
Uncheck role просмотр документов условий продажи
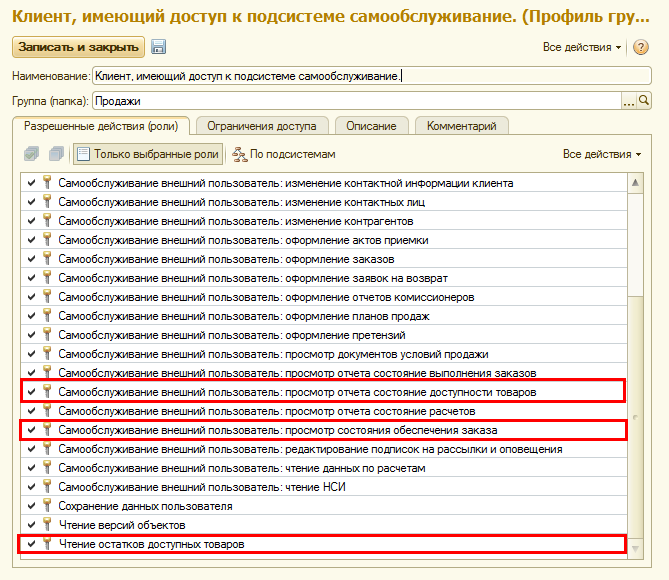click(x=31, y=353)
